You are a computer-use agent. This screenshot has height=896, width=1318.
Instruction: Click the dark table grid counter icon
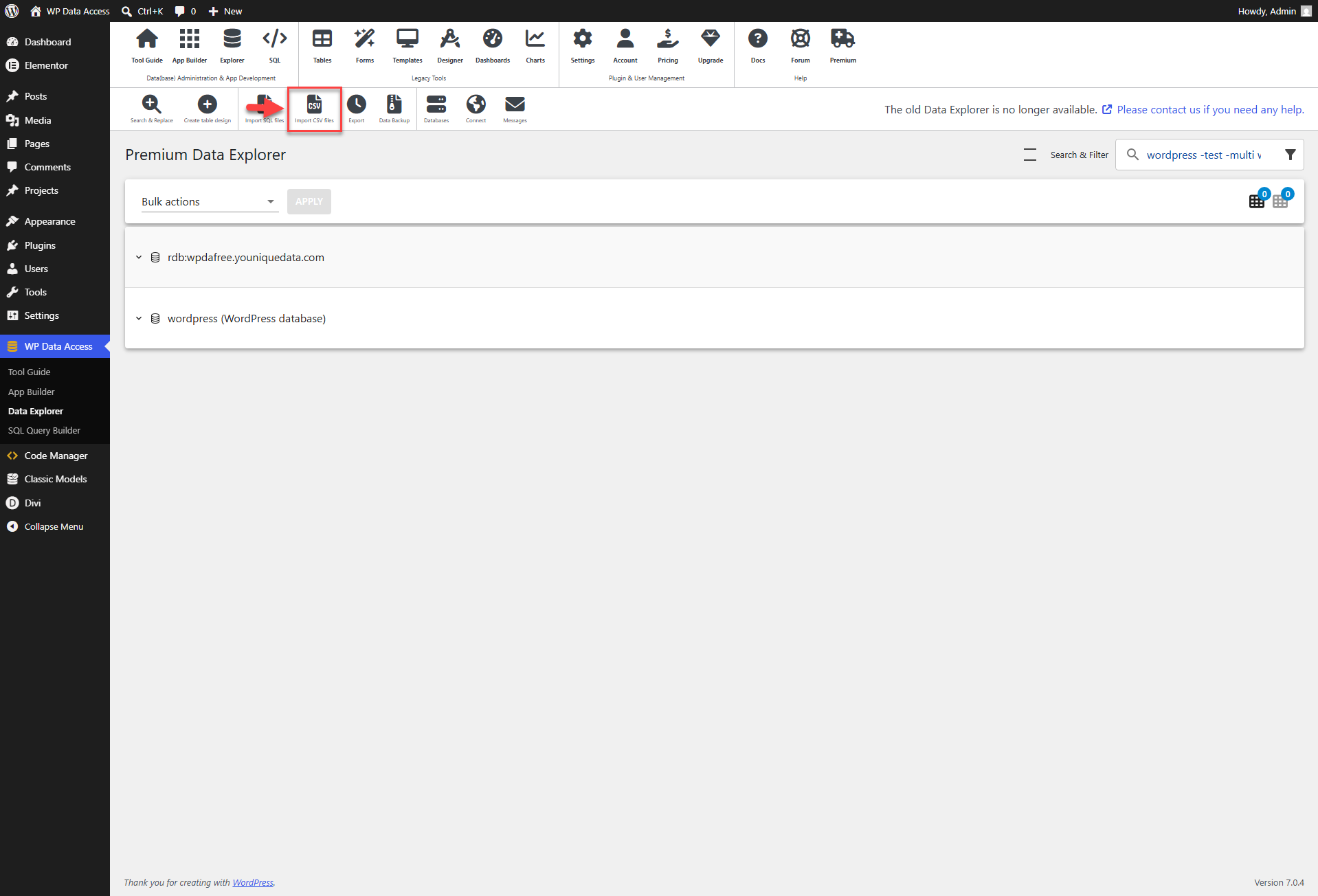[x=1258, y=200]
